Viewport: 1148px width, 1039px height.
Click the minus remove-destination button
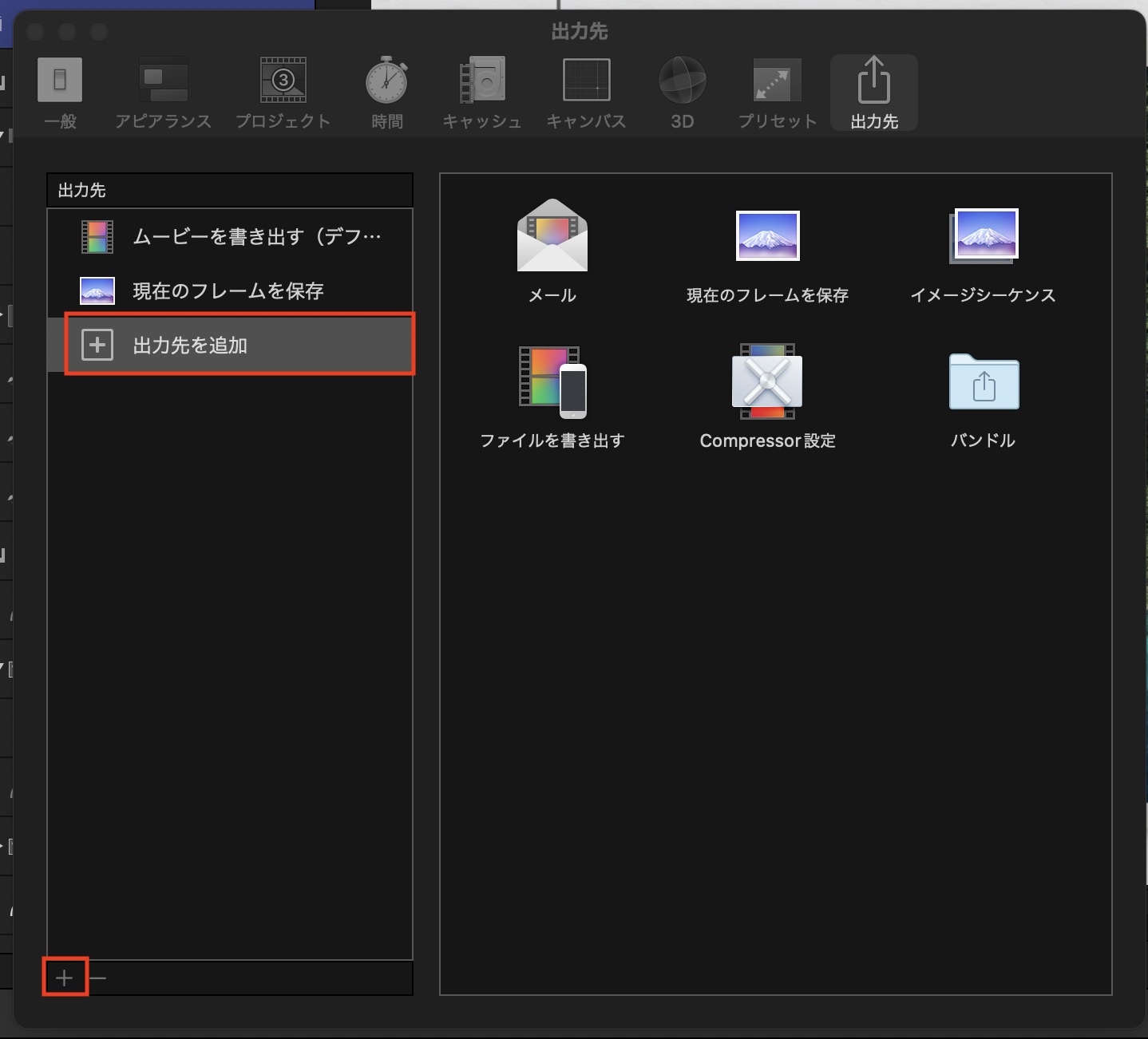point(97,978)
